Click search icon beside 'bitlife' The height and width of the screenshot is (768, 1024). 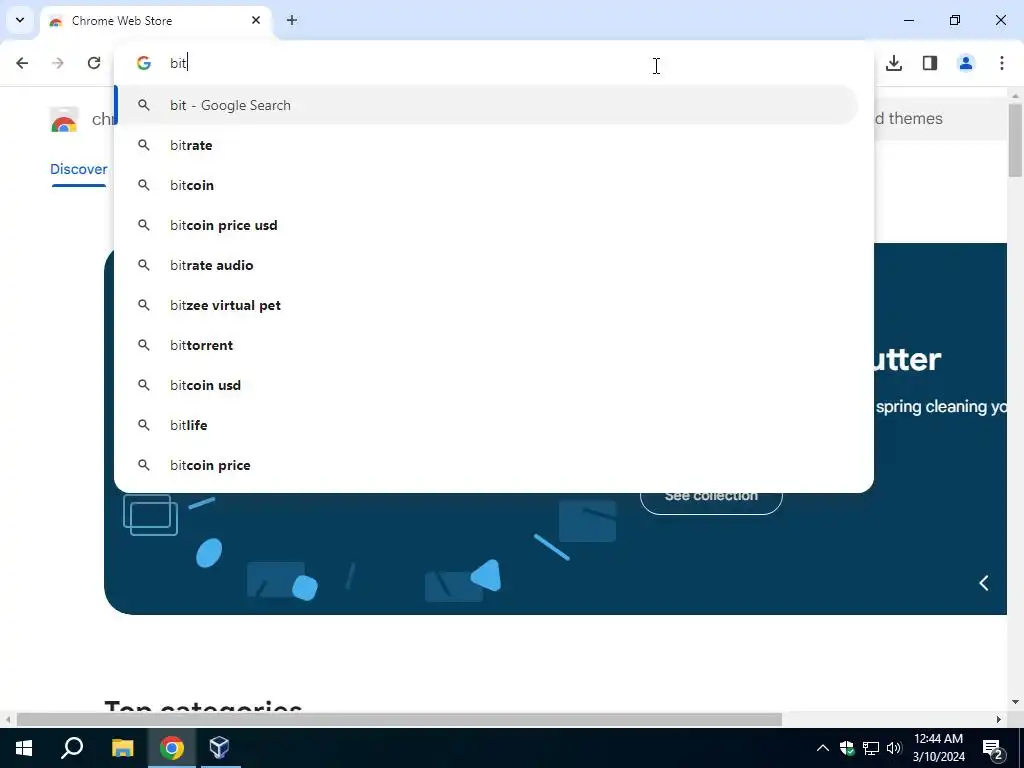point(144,425)
